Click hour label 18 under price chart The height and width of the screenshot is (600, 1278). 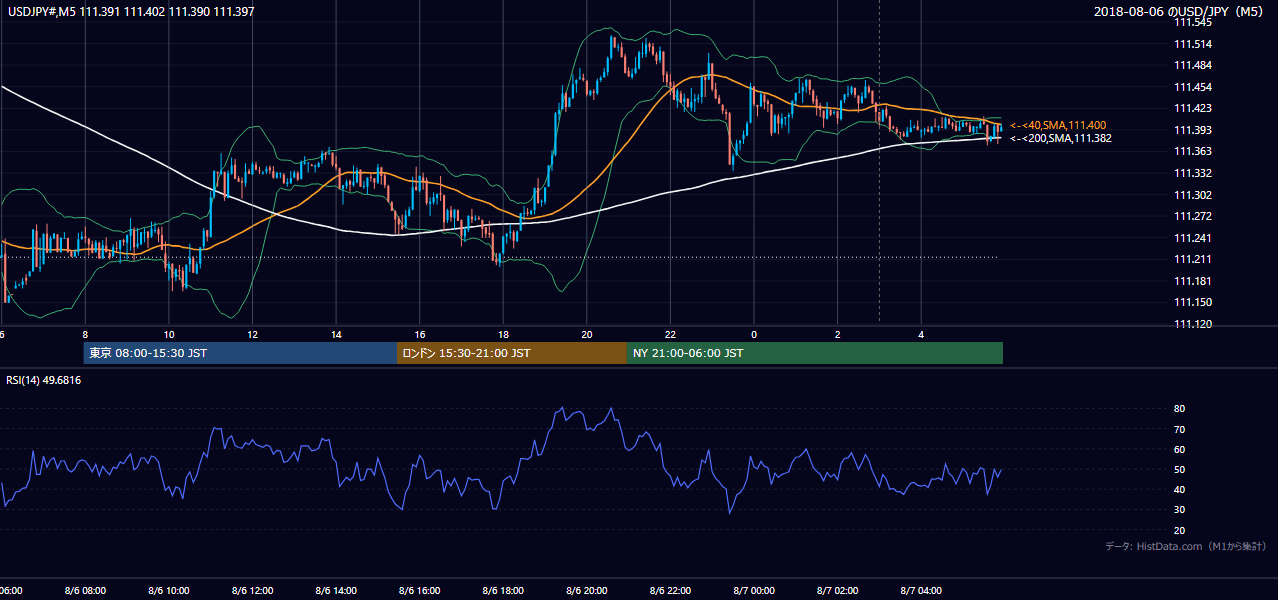tap(503, 334)
